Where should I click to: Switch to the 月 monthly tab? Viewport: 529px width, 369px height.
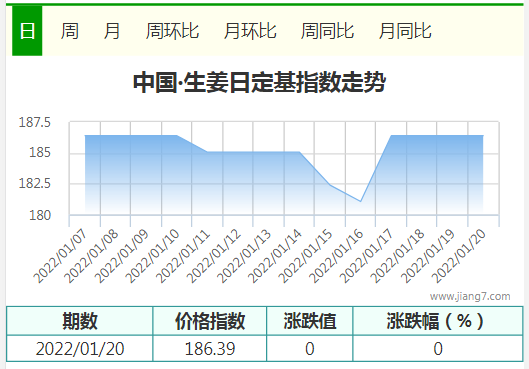pos(112,31)
